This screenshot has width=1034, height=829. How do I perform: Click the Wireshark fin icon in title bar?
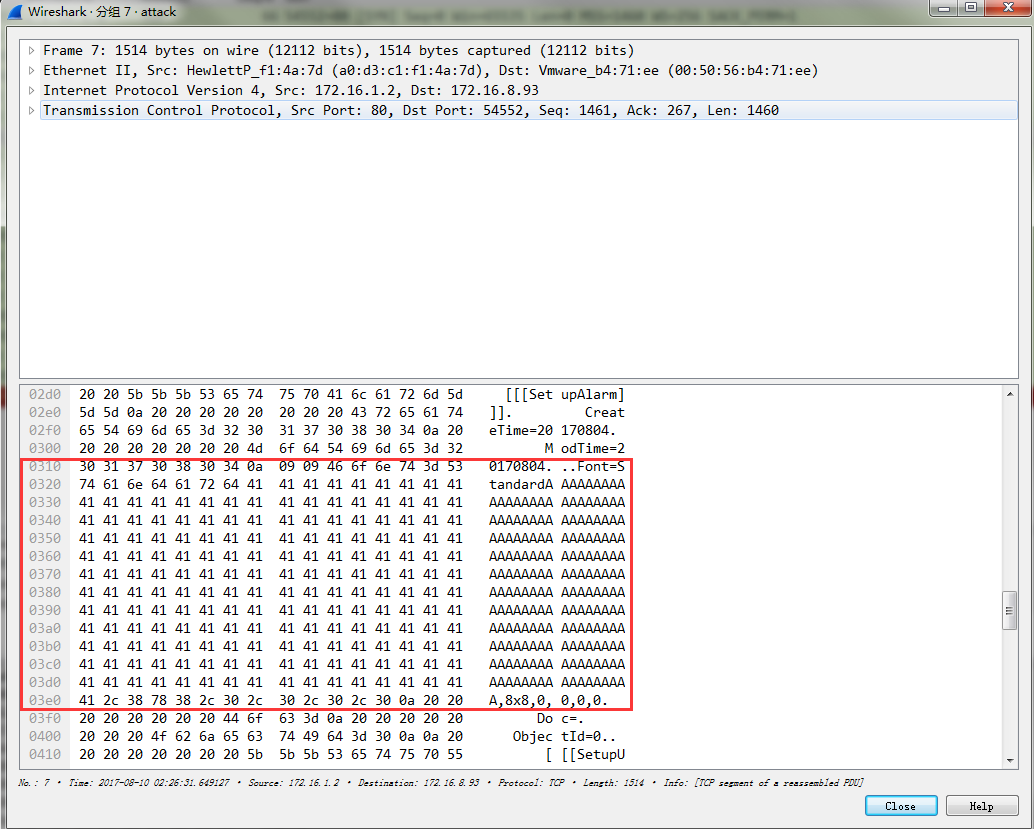pyautogui.click(x=15, y=11)
